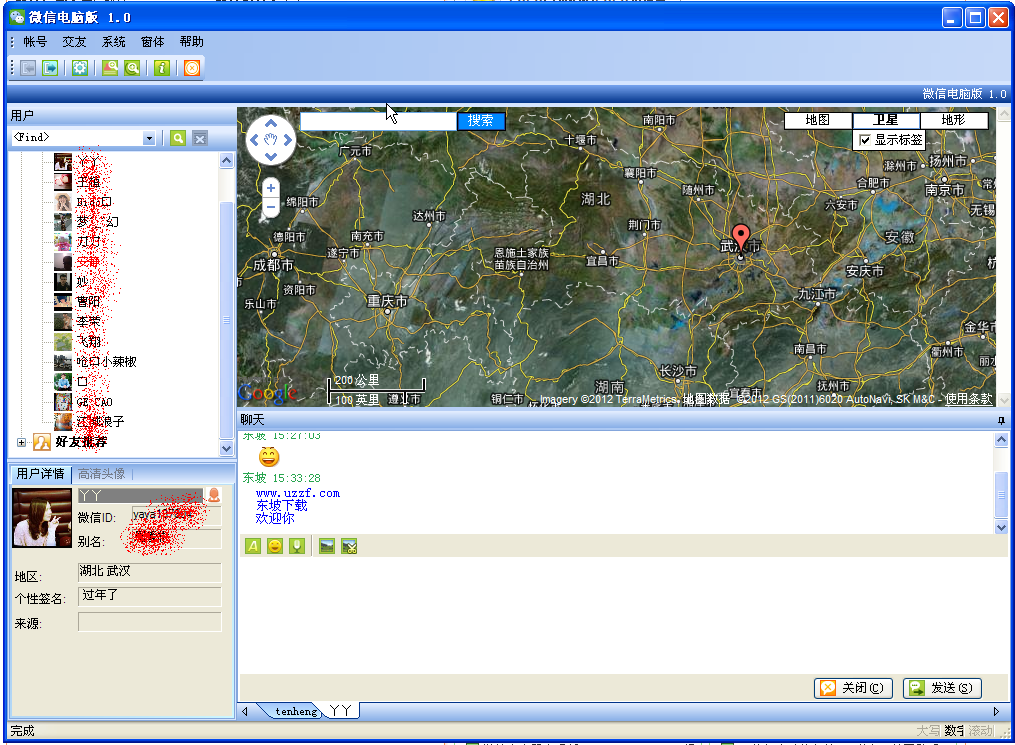1015x745 pixels.
Task: Click the chat history scrollbar down arrow
Action: coord(1001,527)
